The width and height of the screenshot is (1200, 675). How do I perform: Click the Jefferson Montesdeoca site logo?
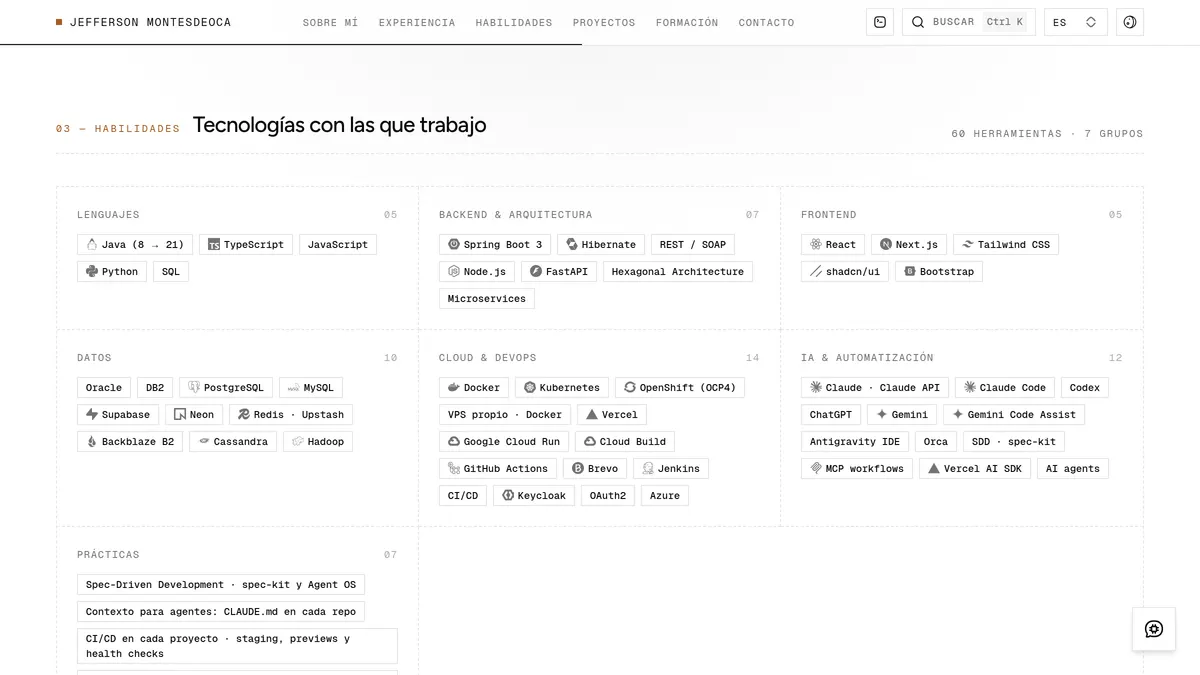(143, 22)
